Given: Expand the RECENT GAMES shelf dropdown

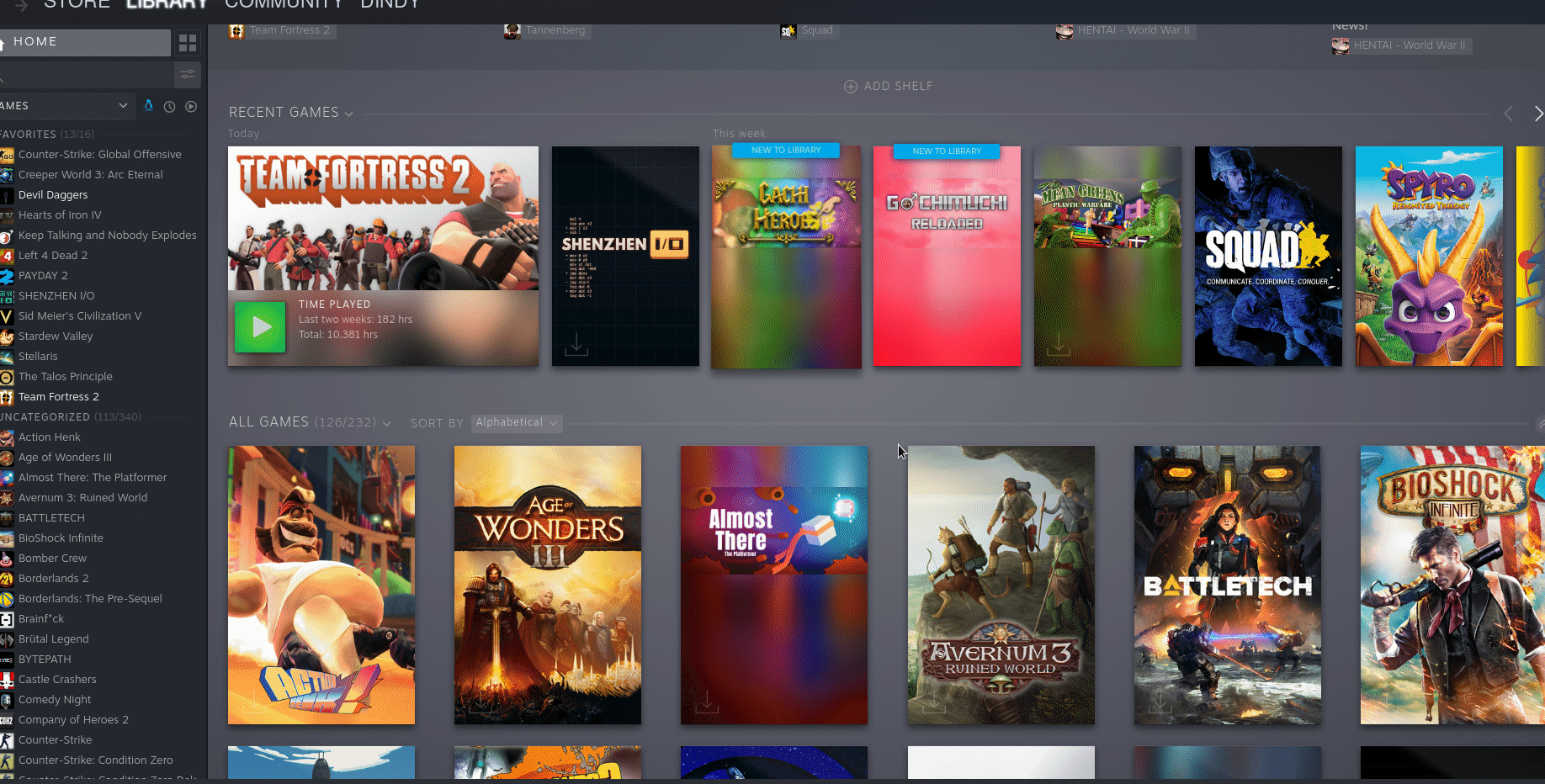Looking at the screenshot, I should pyautogui.click(x=348, y=114).
